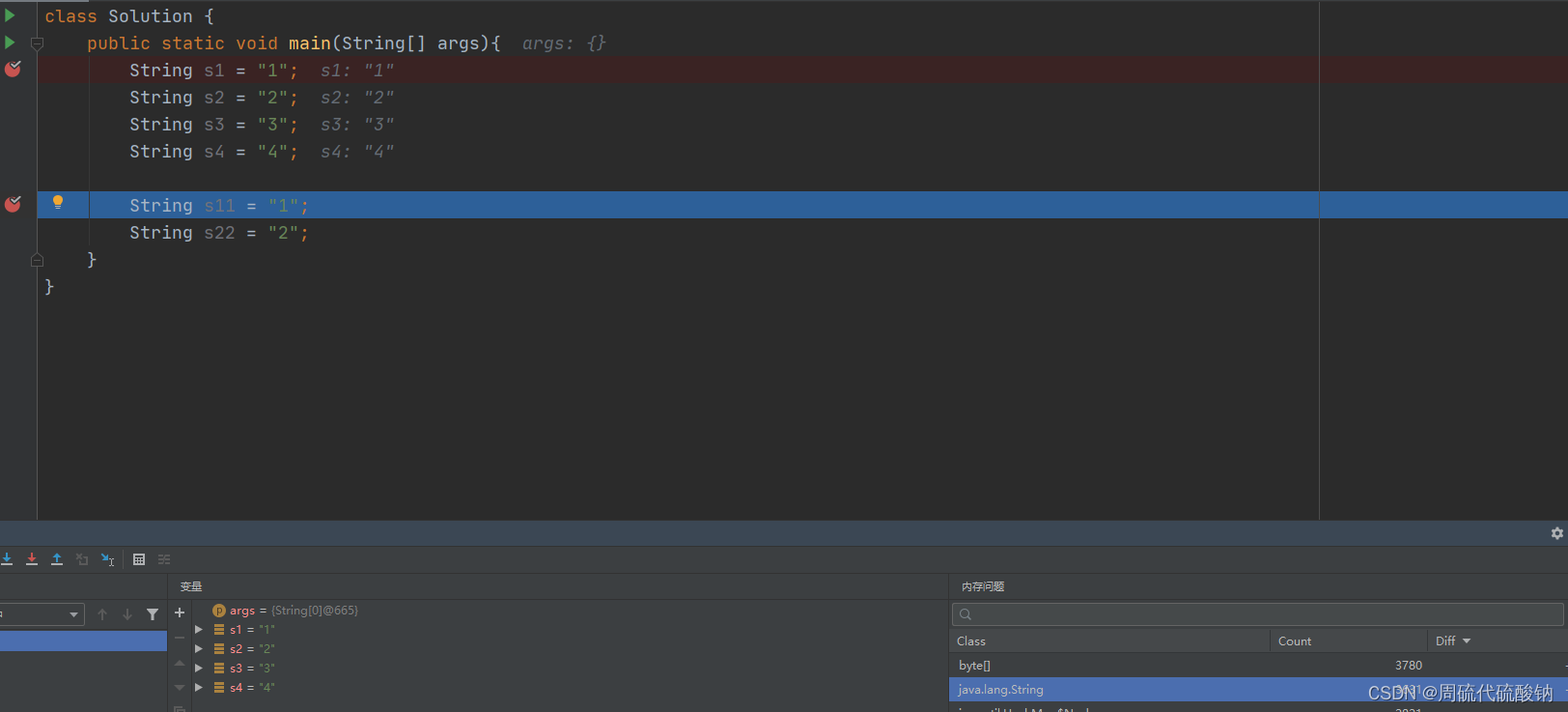Sort memory table by Diff column
1568x712 pixels.
[1498, 641]
